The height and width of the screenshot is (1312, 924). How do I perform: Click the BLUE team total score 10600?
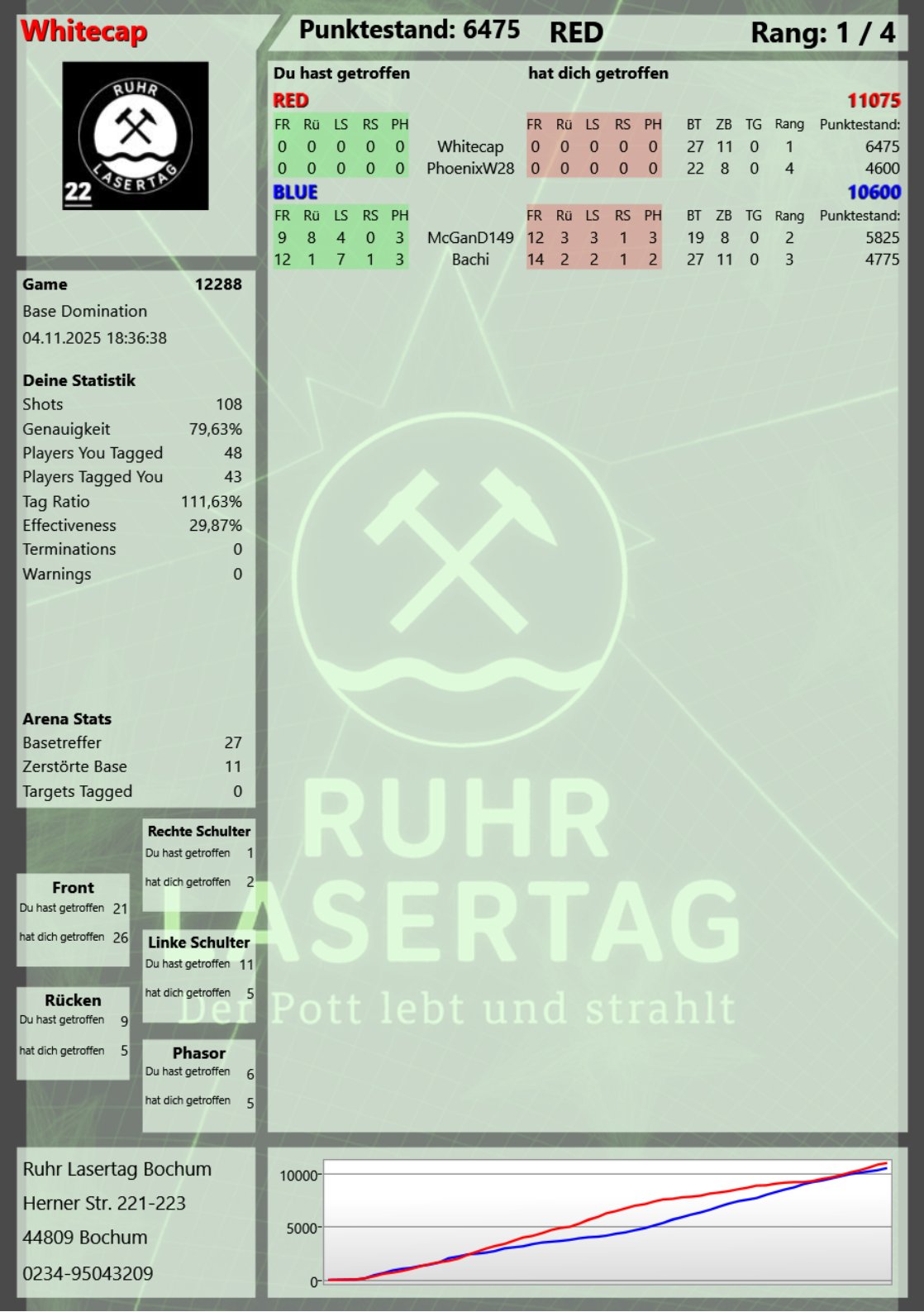[873, 192]
